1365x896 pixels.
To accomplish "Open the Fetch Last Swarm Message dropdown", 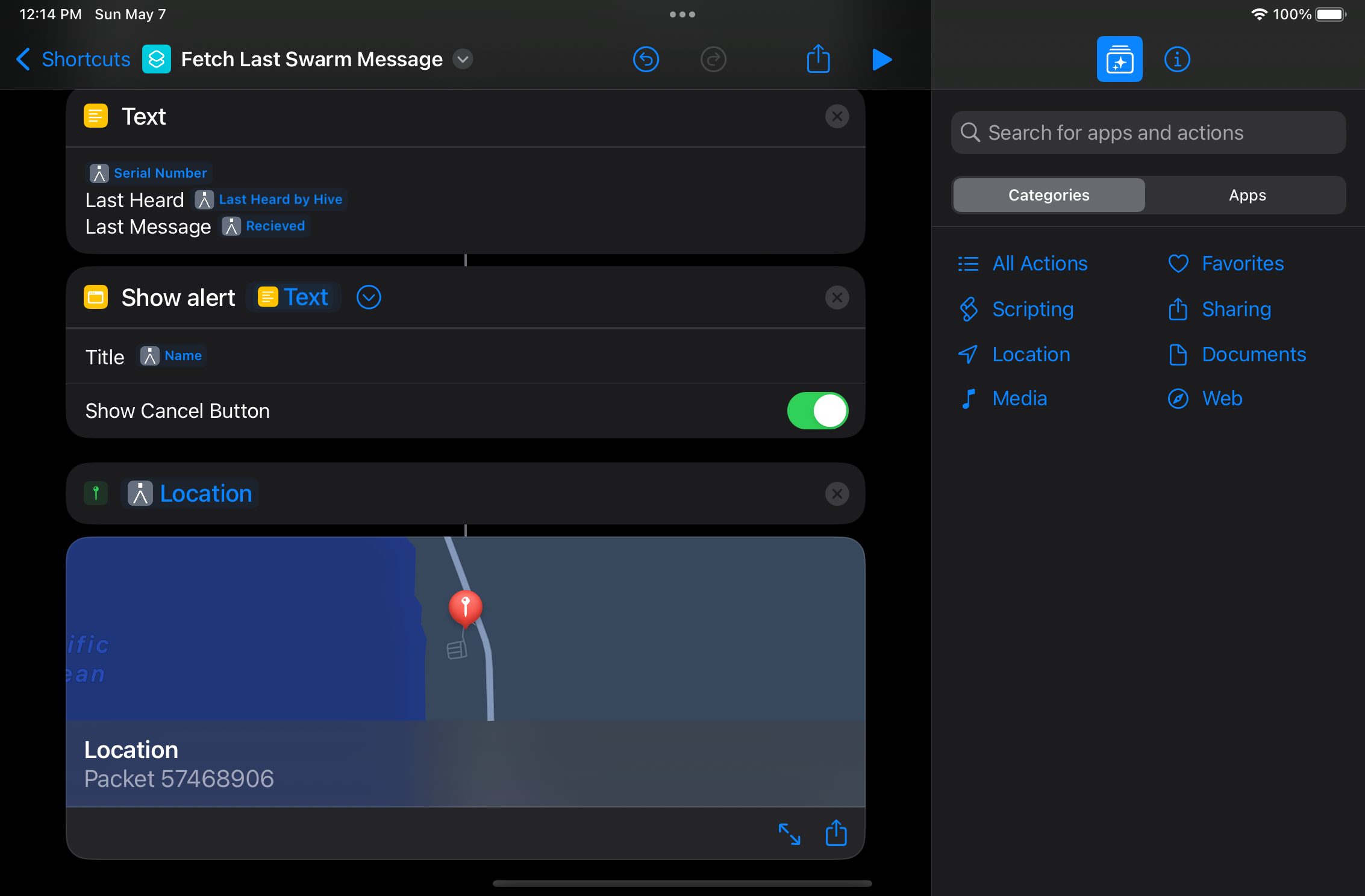I will (x=463, y=59).
